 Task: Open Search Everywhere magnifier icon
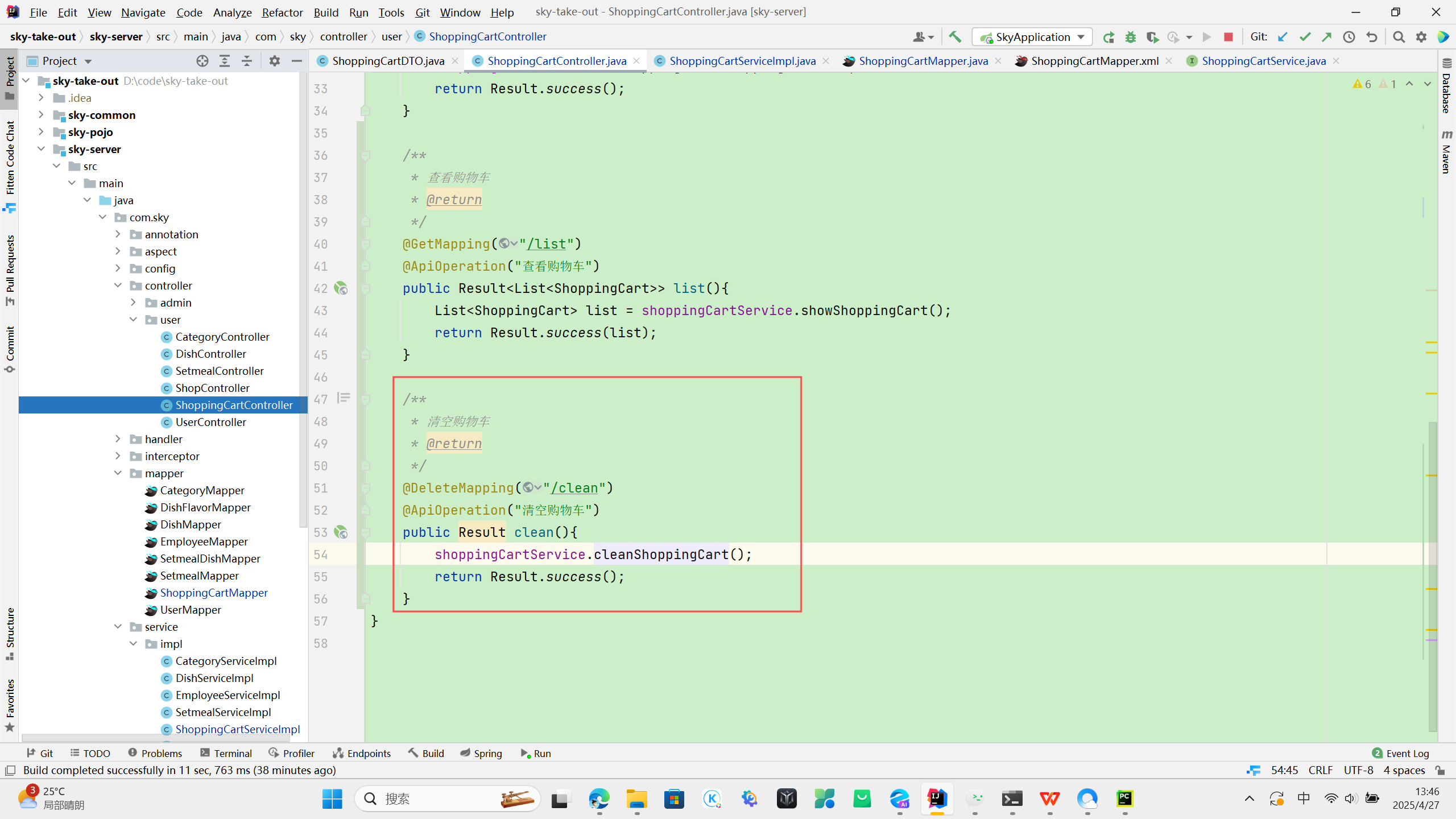[x=1399, y=37]
